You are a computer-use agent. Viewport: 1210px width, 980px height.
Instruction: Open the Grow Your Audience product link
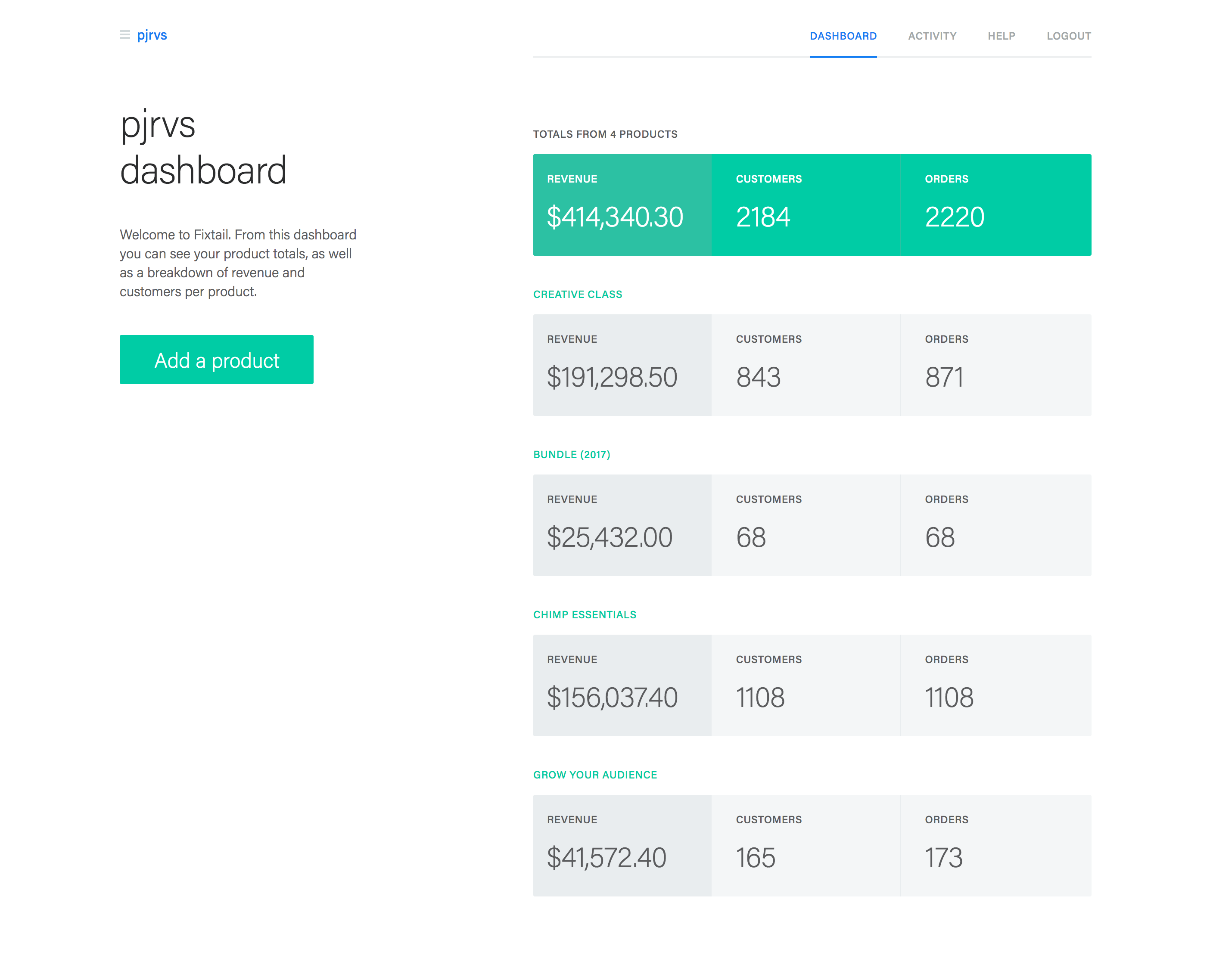[x=594, y=775]
